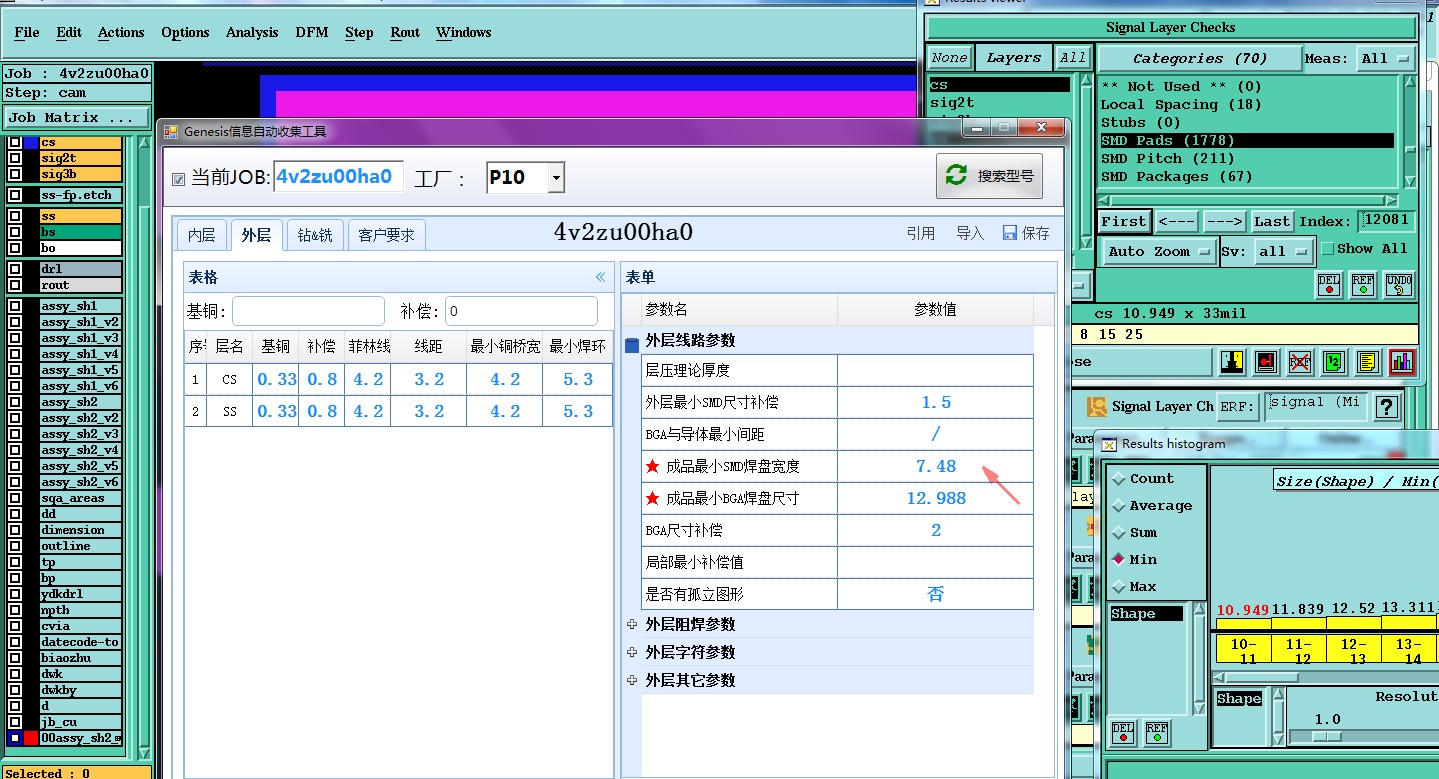
Task: Click the 保存 save disk icon
Action: (x=1010, y=233)
